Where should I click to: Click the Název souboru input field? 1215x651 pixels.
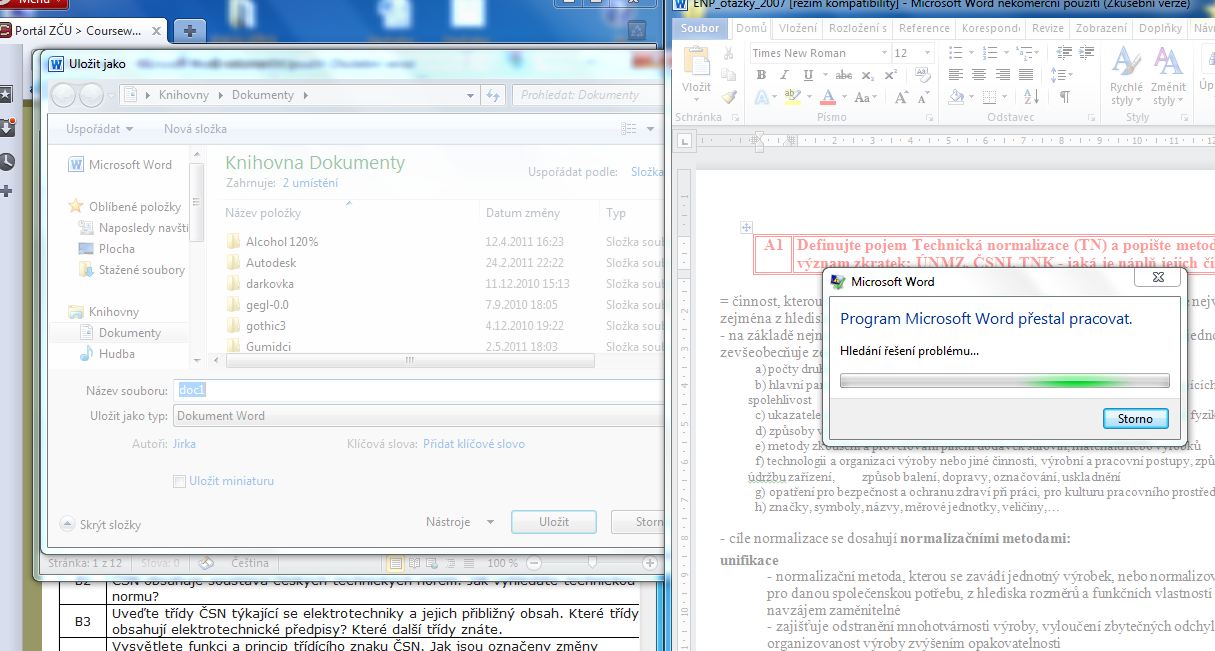pyautogui.click(x=418, y=391)
